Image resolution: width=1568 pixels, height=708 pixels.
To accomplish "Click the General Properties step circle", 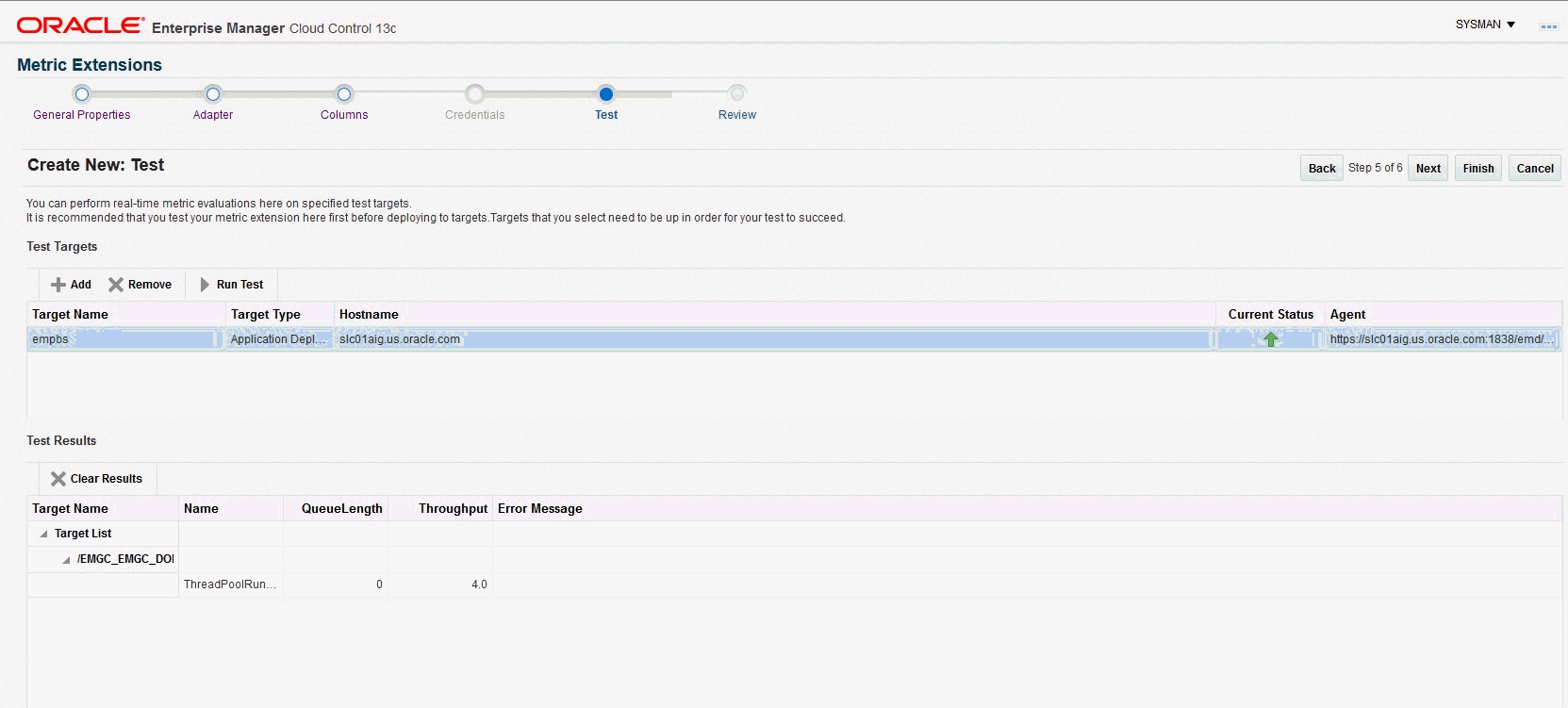I will pos(82,93).
